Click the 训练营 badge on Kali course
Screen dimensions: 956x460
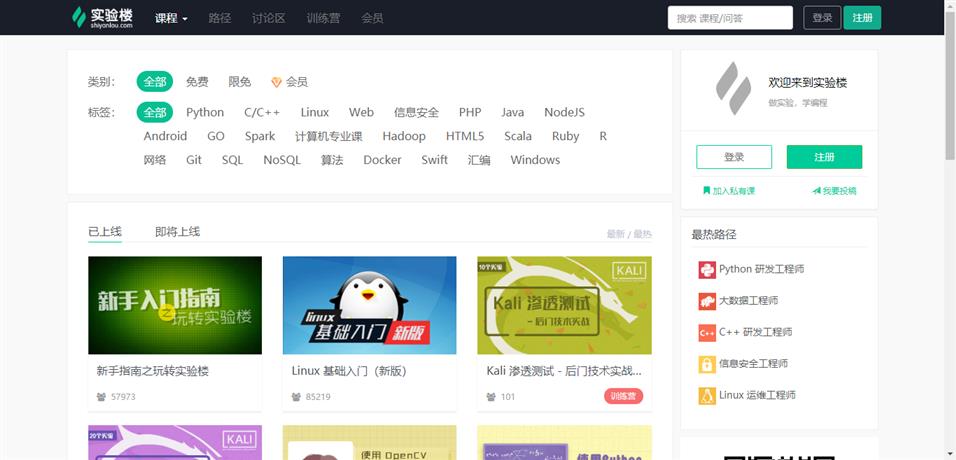[624, 397]
